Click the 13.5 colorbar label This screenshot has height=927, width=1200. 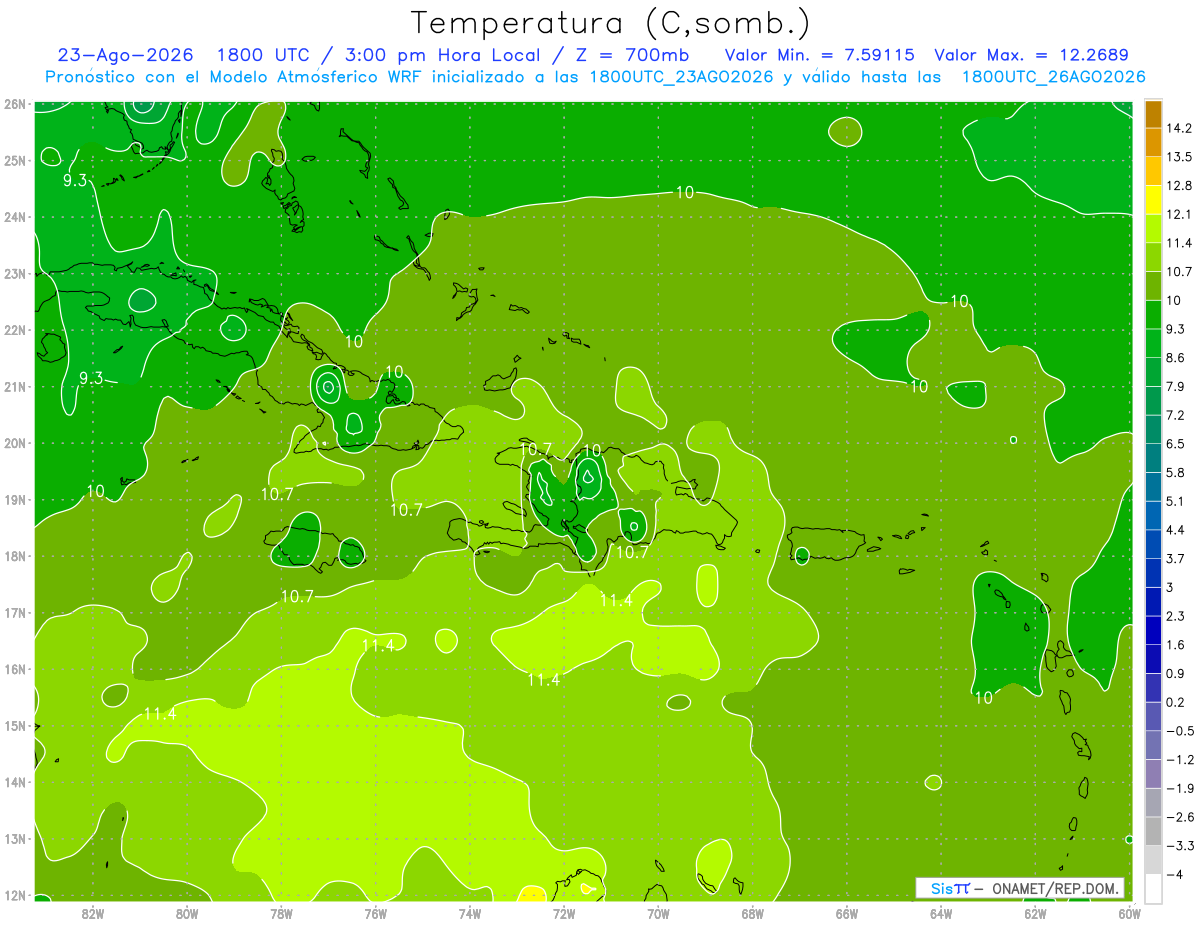pos(1179,157)
